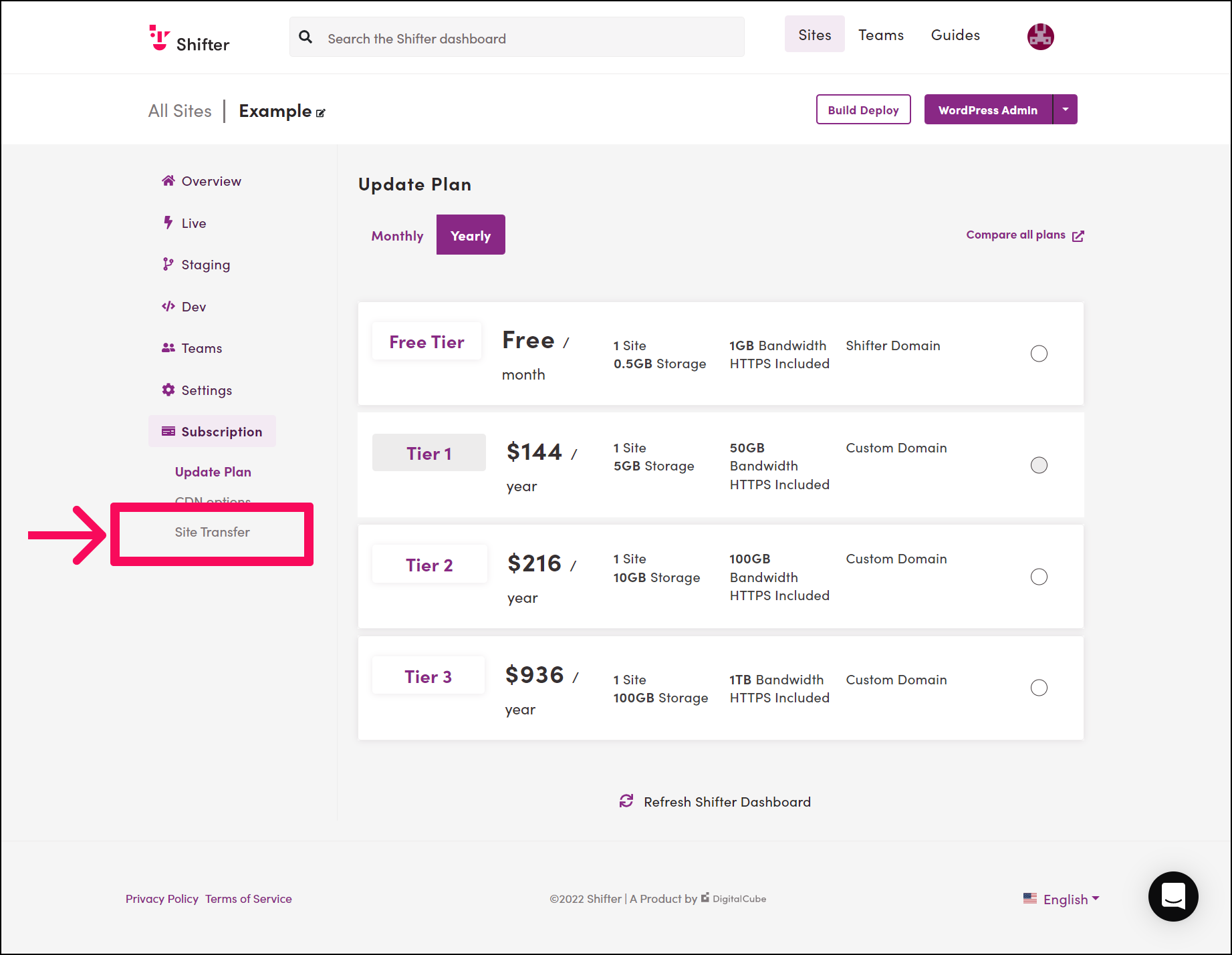Focus the Shifter dashboard search field

(x=517, y=37)
